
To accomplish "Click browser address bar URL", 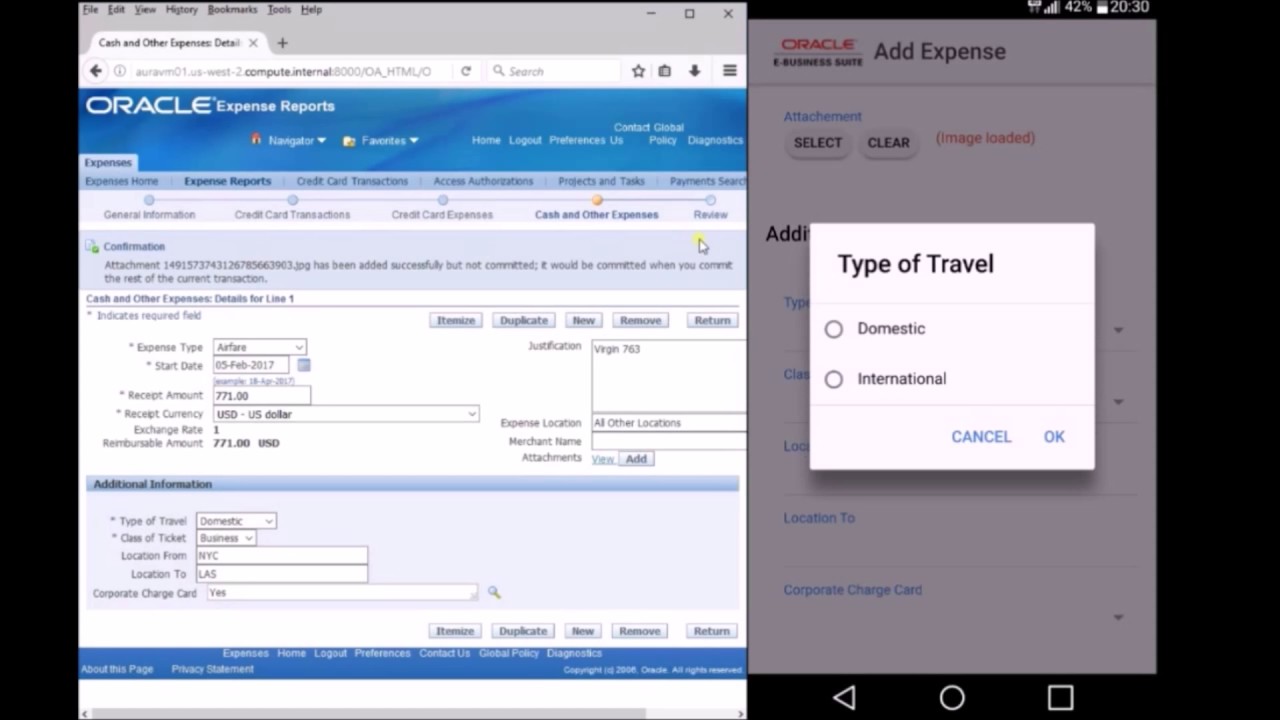I will (x=283, y=71).
